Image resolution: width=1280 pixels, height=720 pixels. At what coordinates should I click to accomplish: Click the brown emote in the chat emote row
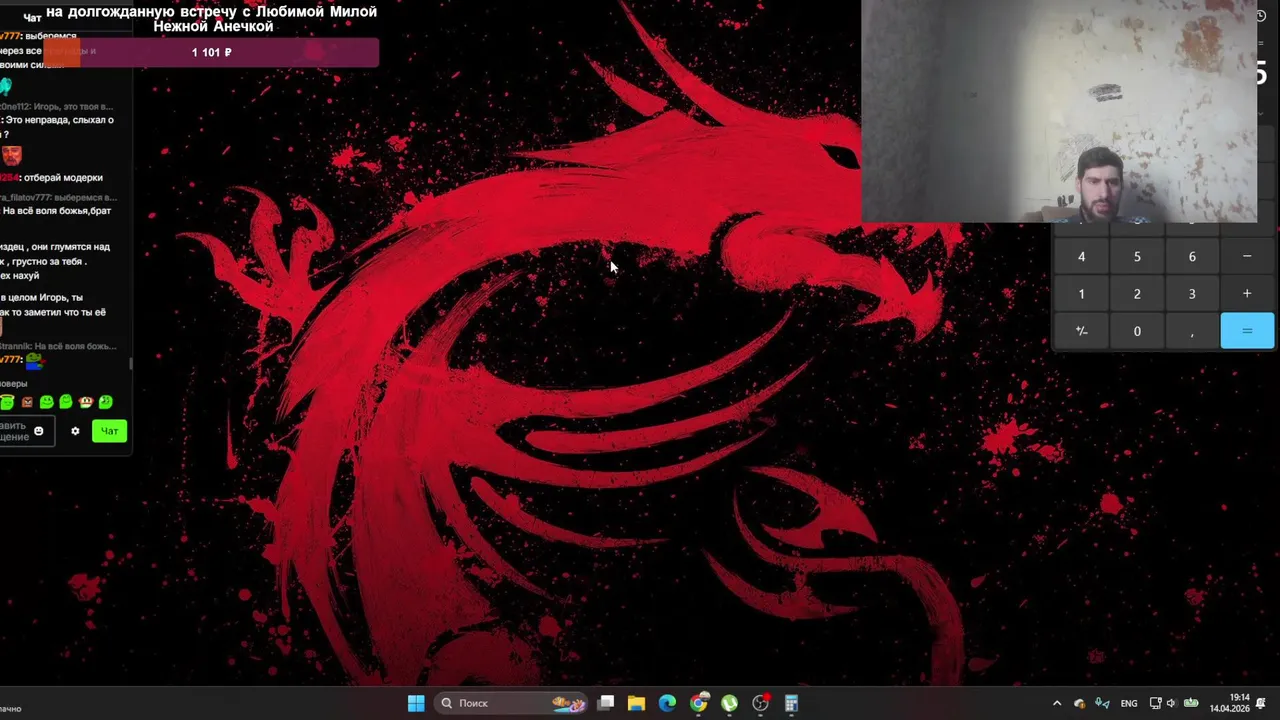(27, 402)
